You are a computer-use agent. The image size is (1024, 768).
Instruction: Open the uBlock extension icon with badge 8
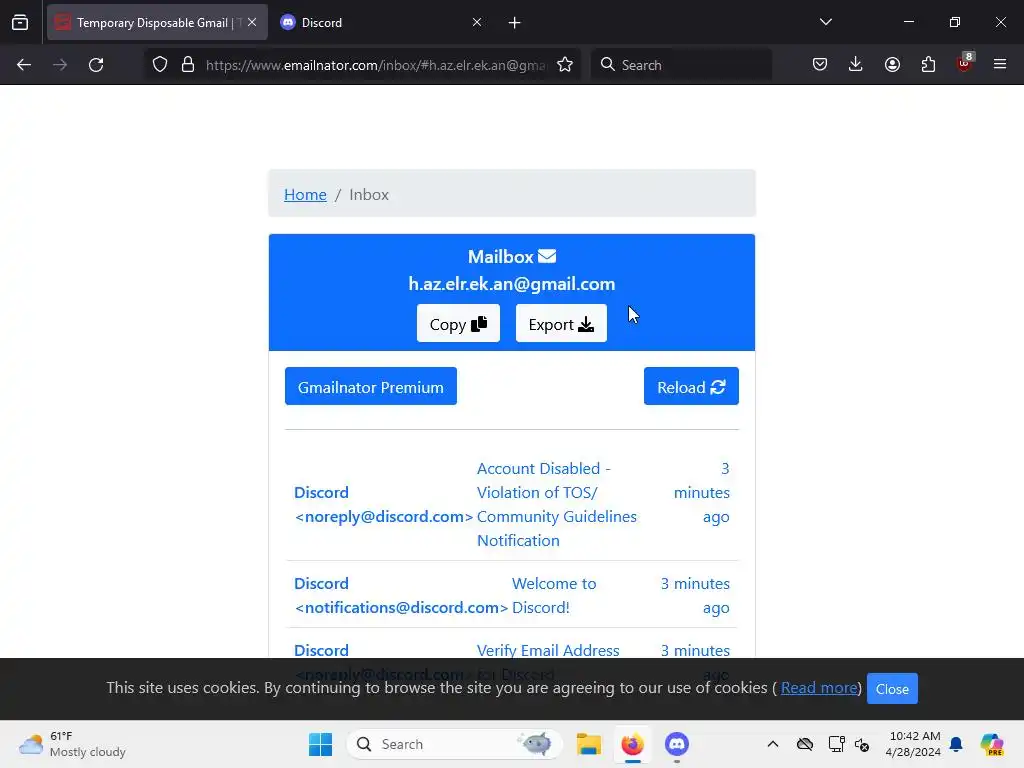(x=965, y=63)
